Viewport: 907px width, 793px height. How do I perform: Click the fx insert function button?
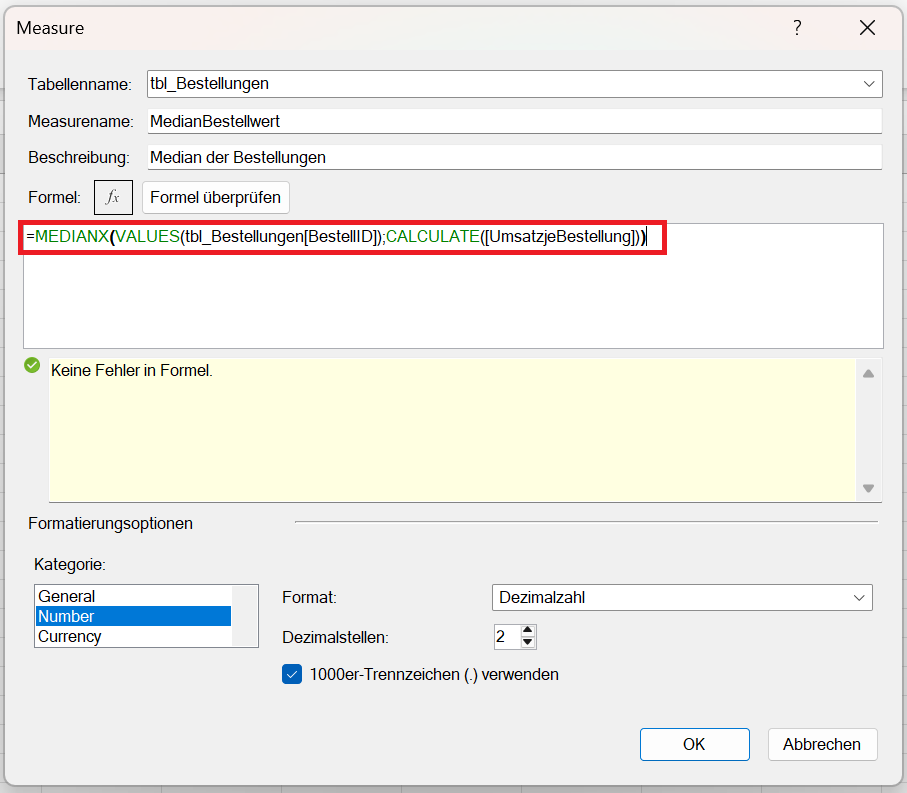(x=113, y=197)
